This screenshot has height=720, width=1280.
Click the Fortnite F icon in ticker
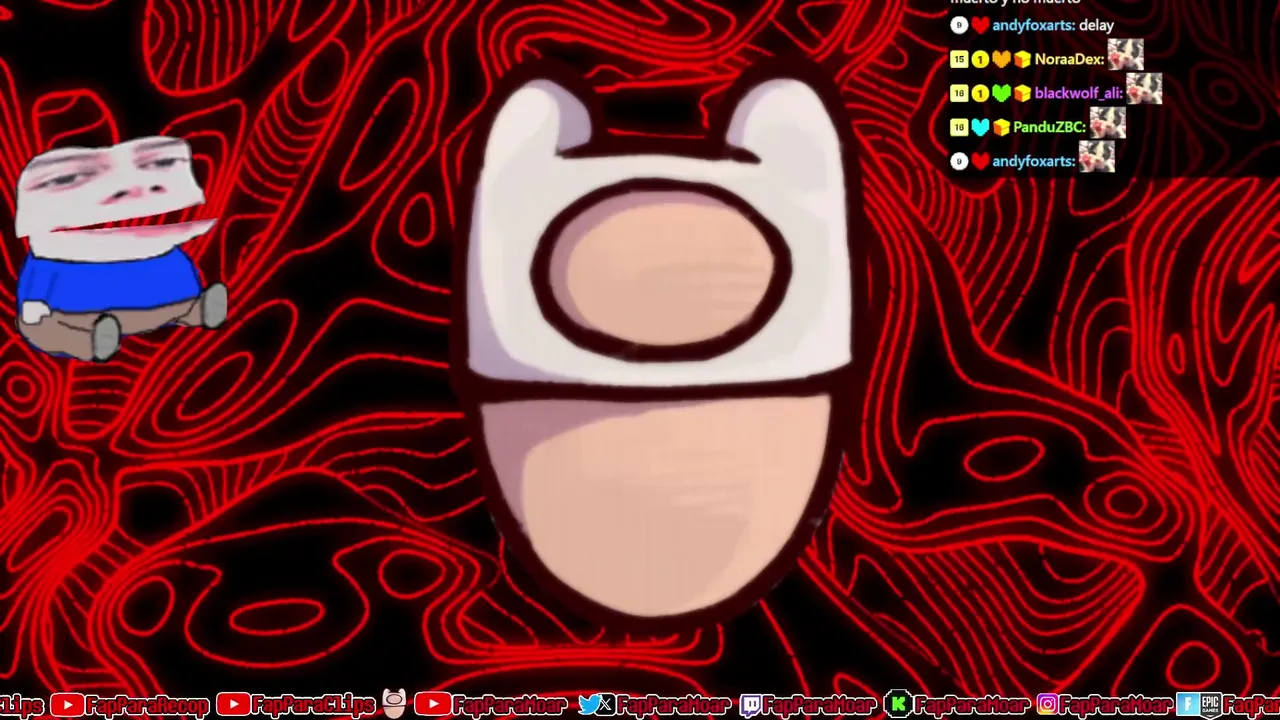coord(1188,705)
